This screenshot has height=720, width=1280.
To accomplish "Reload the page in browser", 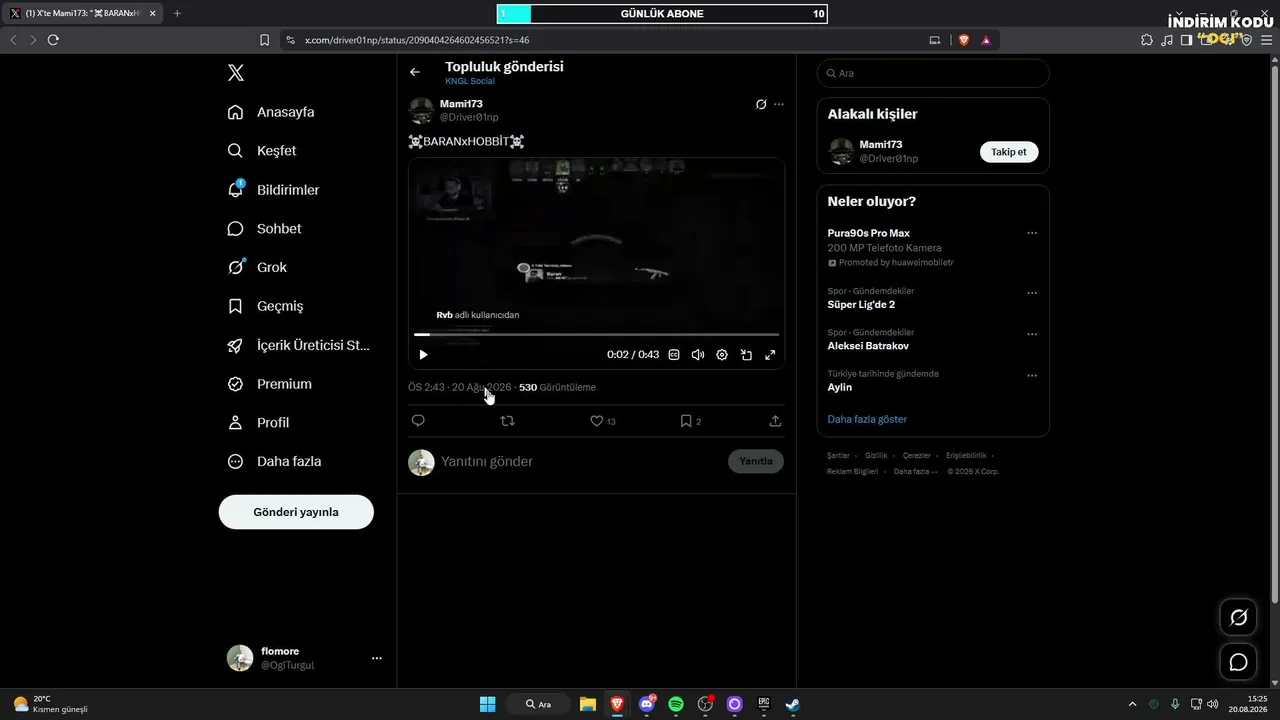I will (53, 40).
